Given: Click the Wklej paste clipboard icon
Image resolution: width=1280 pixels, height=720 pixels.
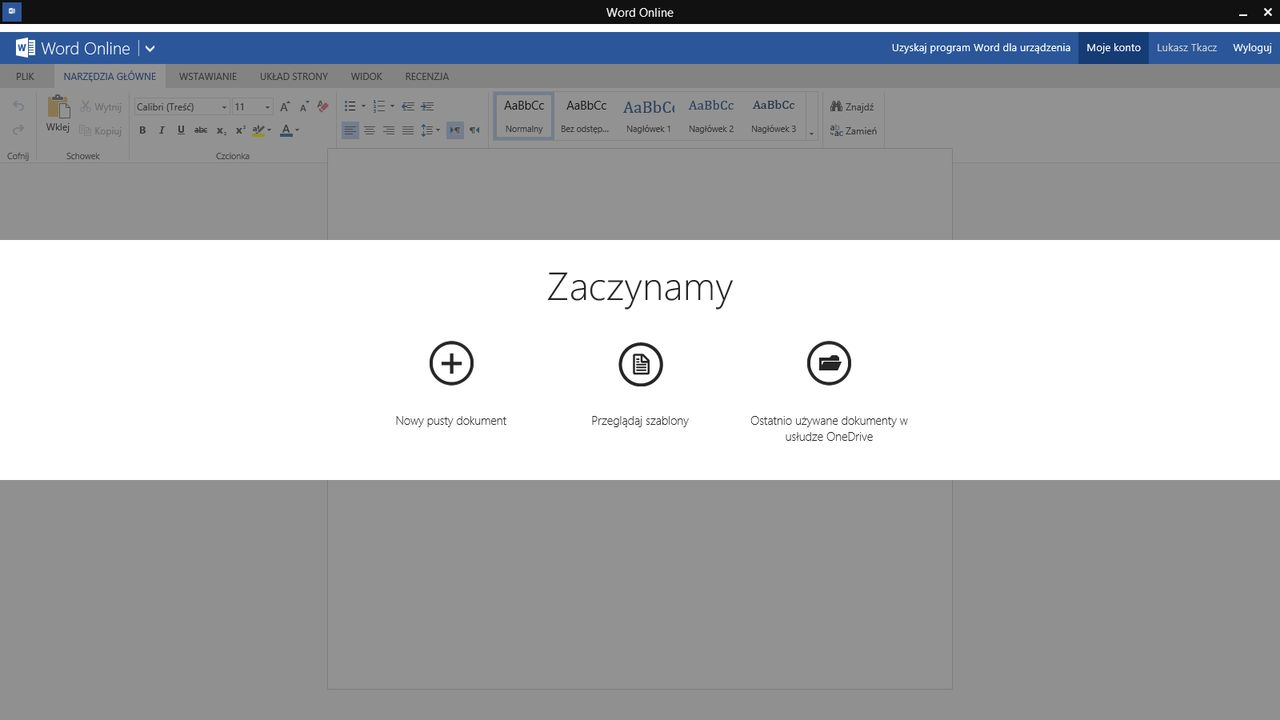Looking at the screenshot, I should [58, 107].
